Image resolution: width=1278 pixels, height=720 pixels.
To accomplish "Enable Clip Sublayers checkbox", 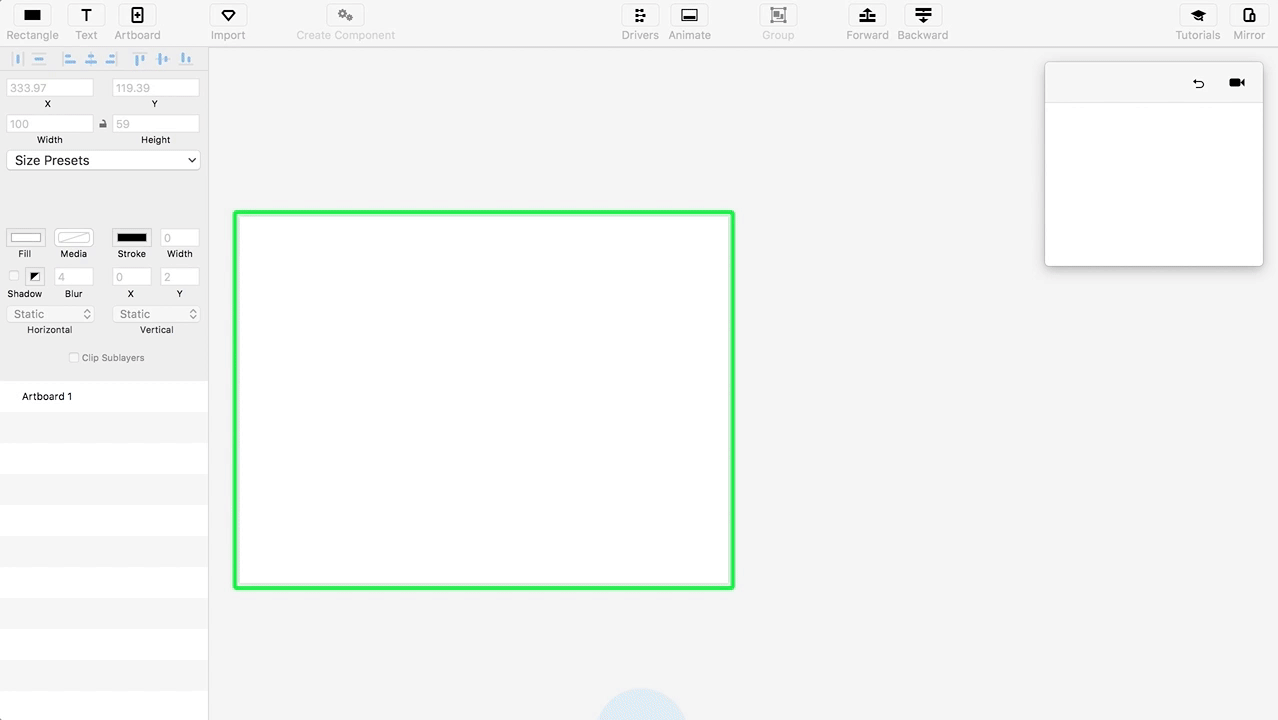I will pyautogui.click(x=73, y=357).
